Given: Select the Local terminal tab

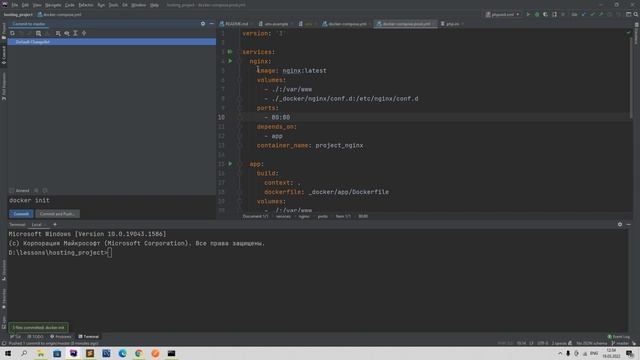Looking at the screenshot, I should [x=37, y=224].
